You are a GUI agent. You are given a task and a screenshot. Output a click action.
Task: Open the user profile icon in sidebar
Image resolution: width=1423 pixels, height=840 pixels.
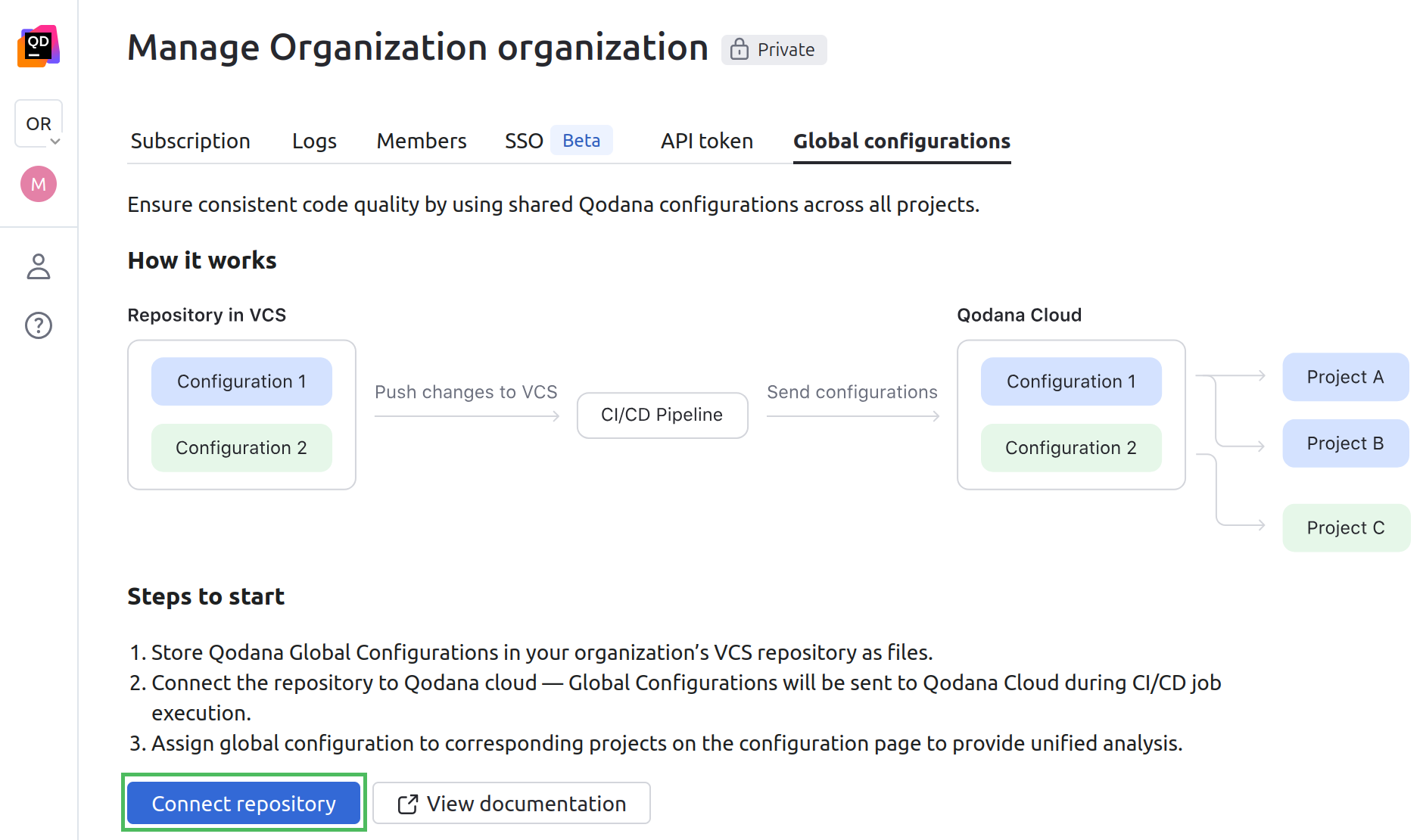tap(38, 266)
